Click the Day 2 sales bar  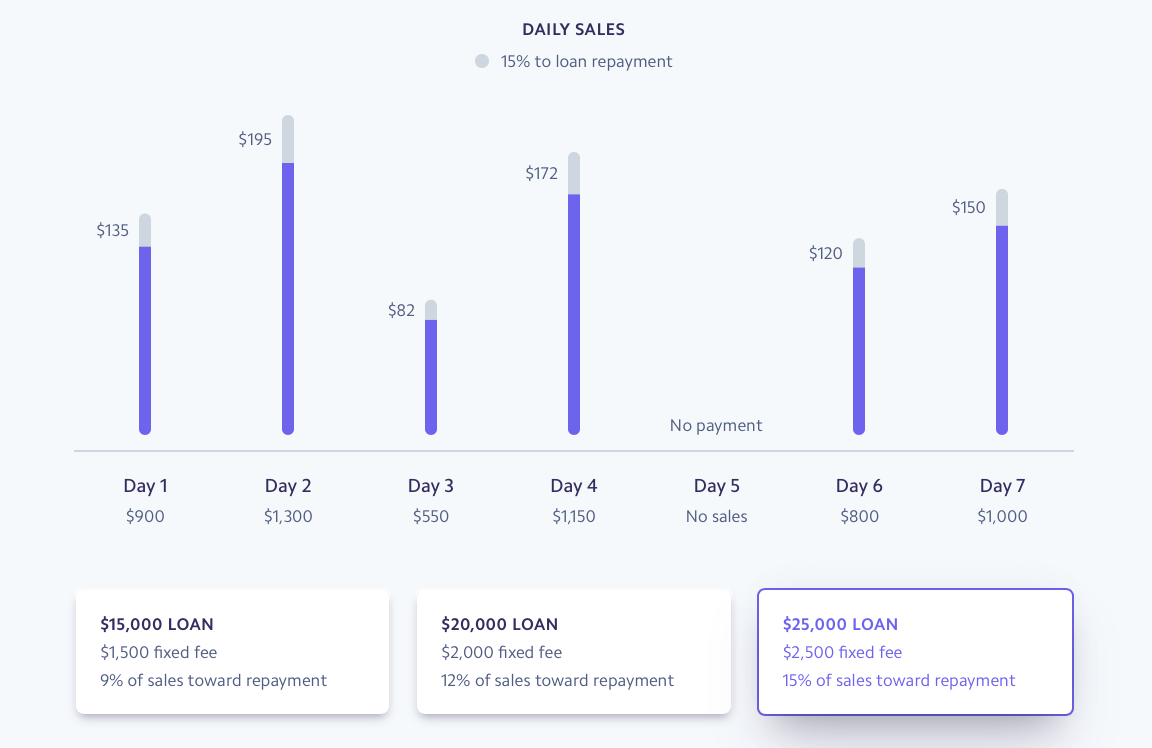(288, 298)
